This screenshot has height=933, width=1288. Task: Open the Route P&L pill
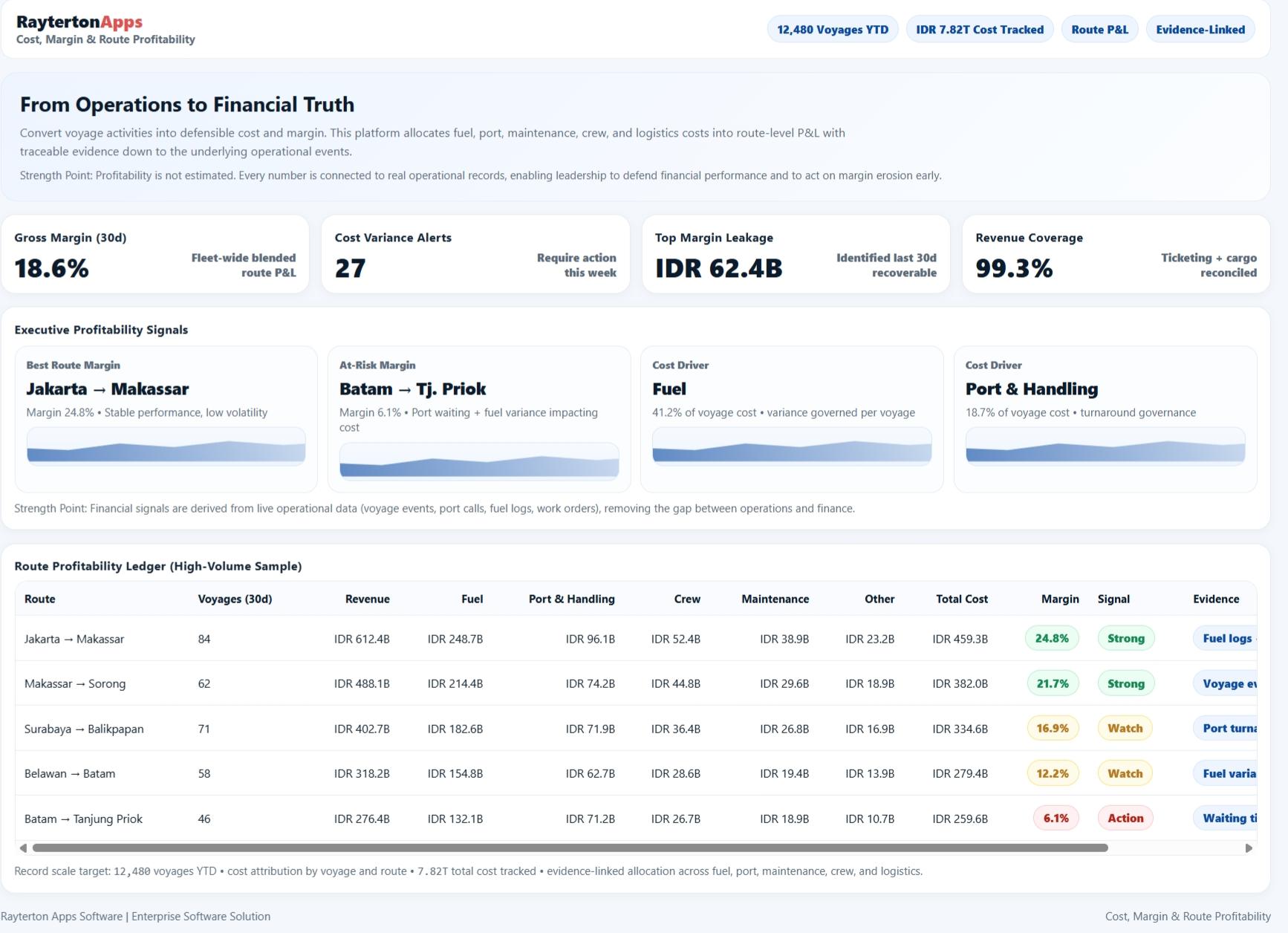(1099, 30)
